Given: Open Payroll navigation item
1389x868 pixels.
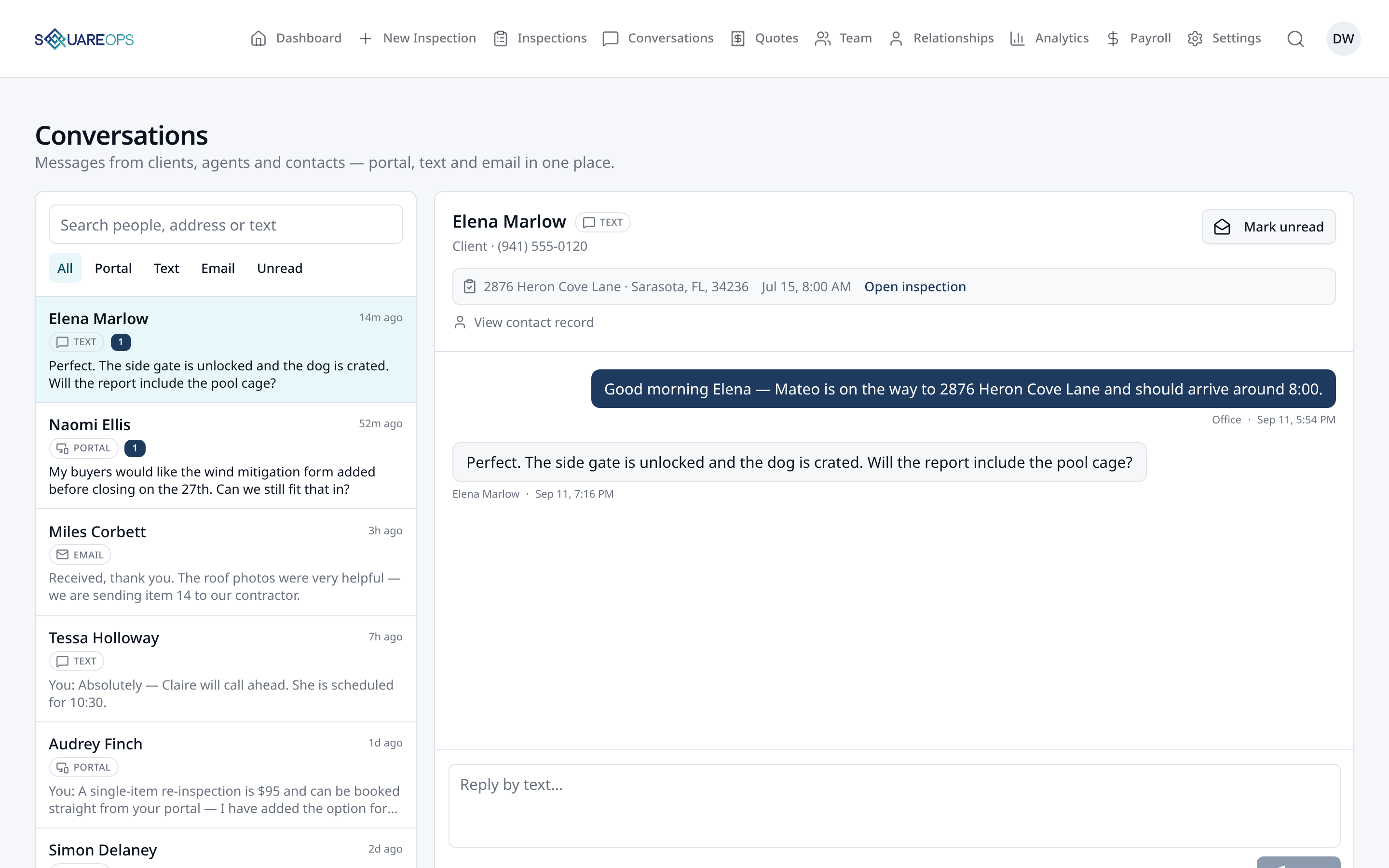Looking at the screenshot, I should tap(1139, 39).
